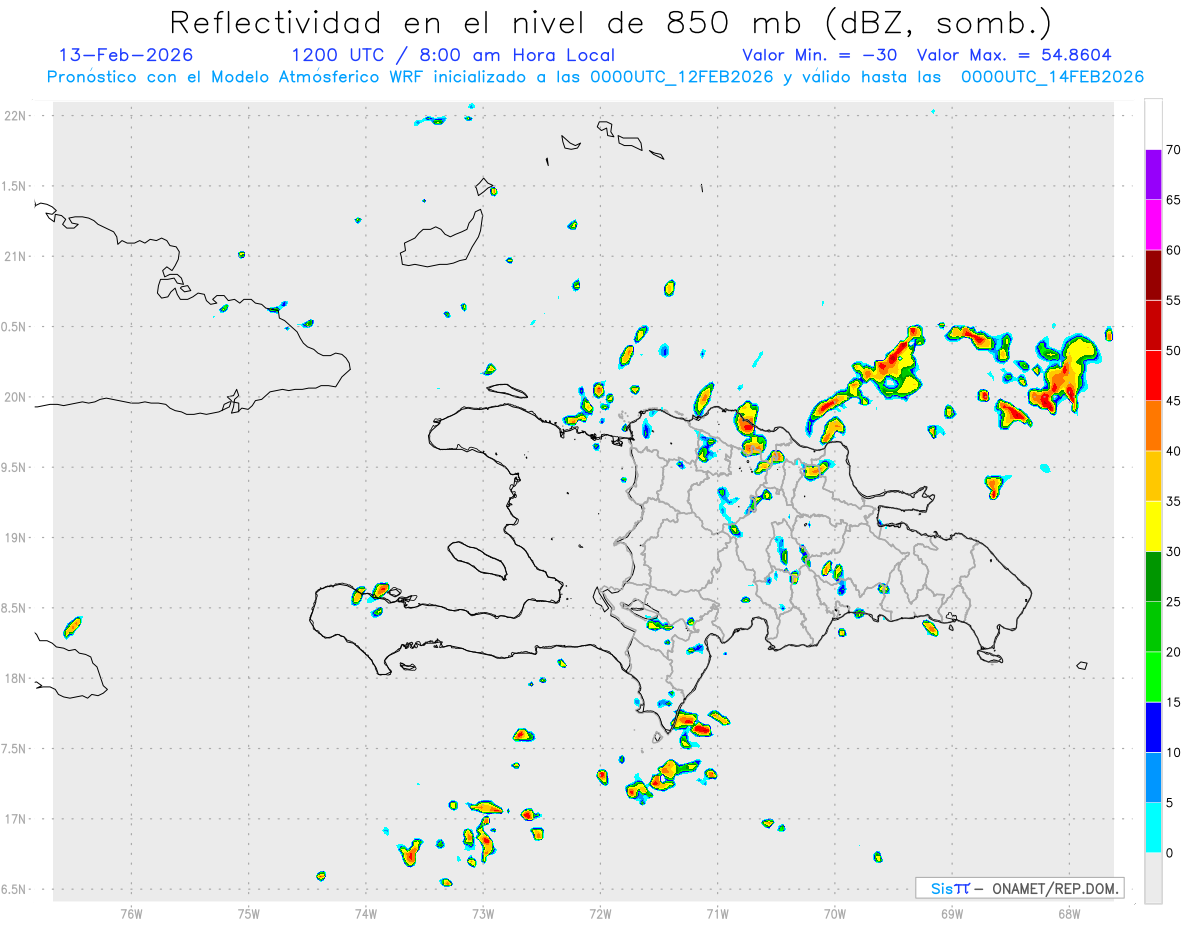
Task: Click the '69W' longitude label
Action: coord(952,914)
